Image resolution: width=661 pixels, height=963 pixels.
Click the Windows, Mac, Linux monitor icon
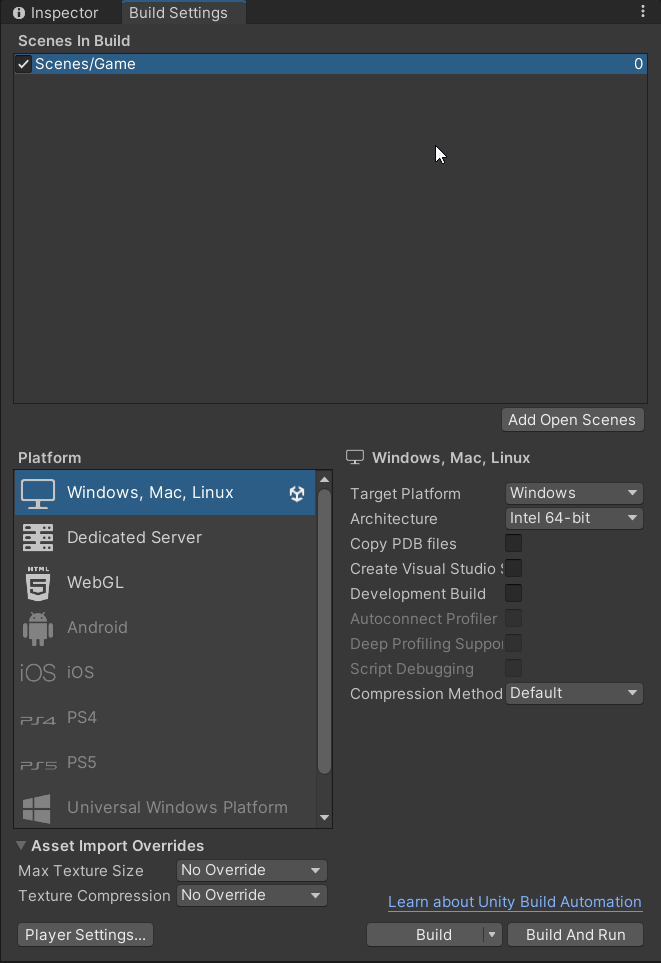pos(38,493)
